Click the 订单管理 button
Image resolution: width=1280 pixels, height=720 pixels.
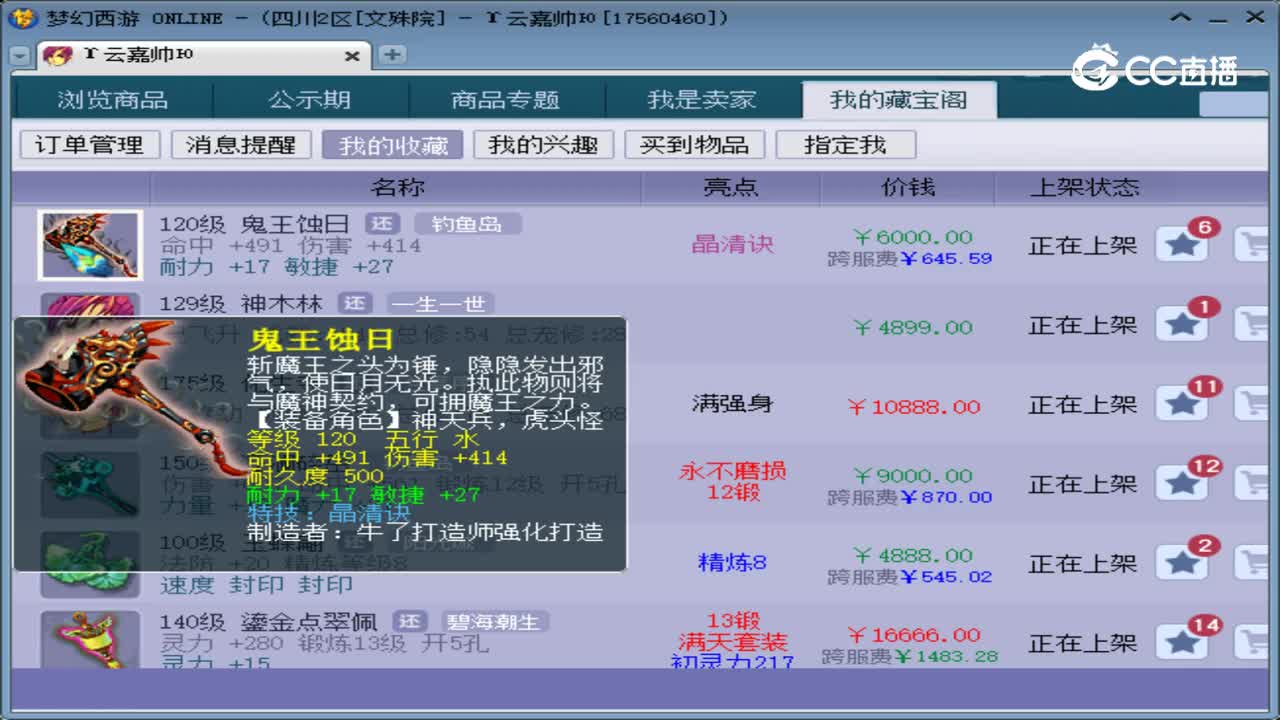click(90, 145)
